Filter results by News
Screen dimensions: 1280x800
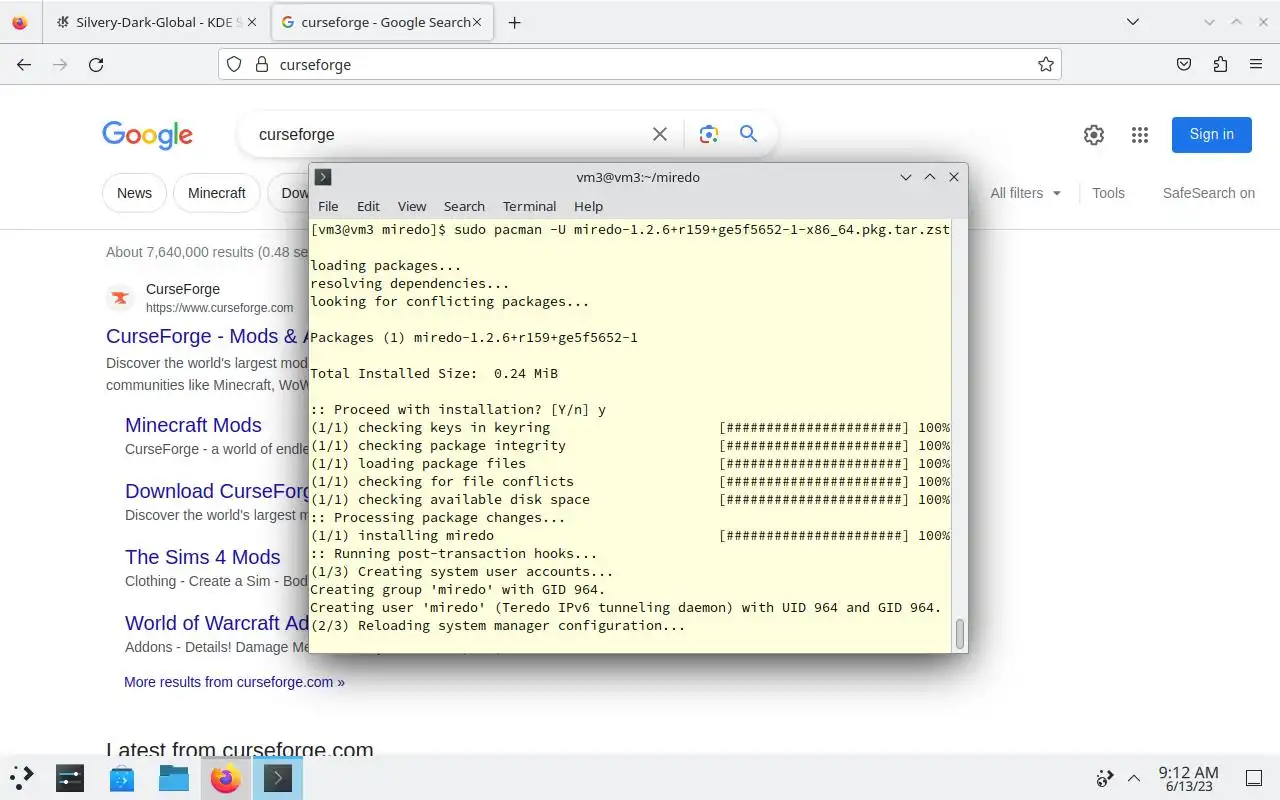click(134, 193)
